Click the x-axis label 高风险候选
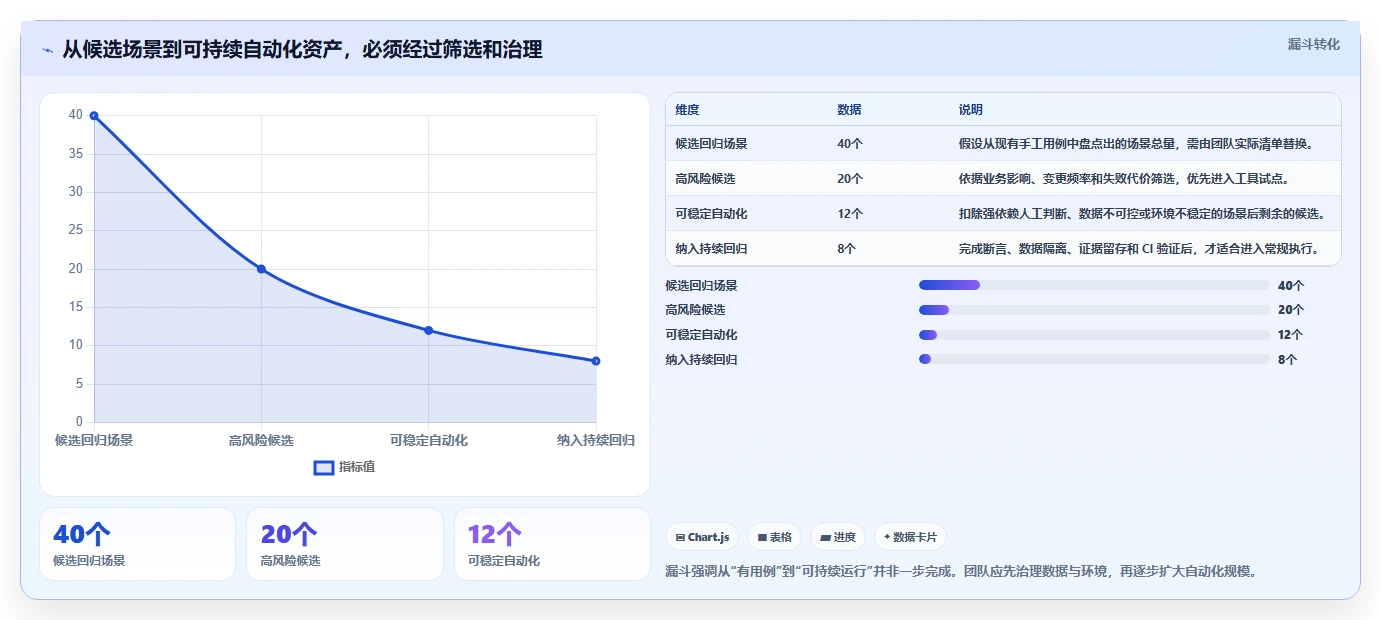Viewport: 1381px width, 620px height. (x=261, y=440)
